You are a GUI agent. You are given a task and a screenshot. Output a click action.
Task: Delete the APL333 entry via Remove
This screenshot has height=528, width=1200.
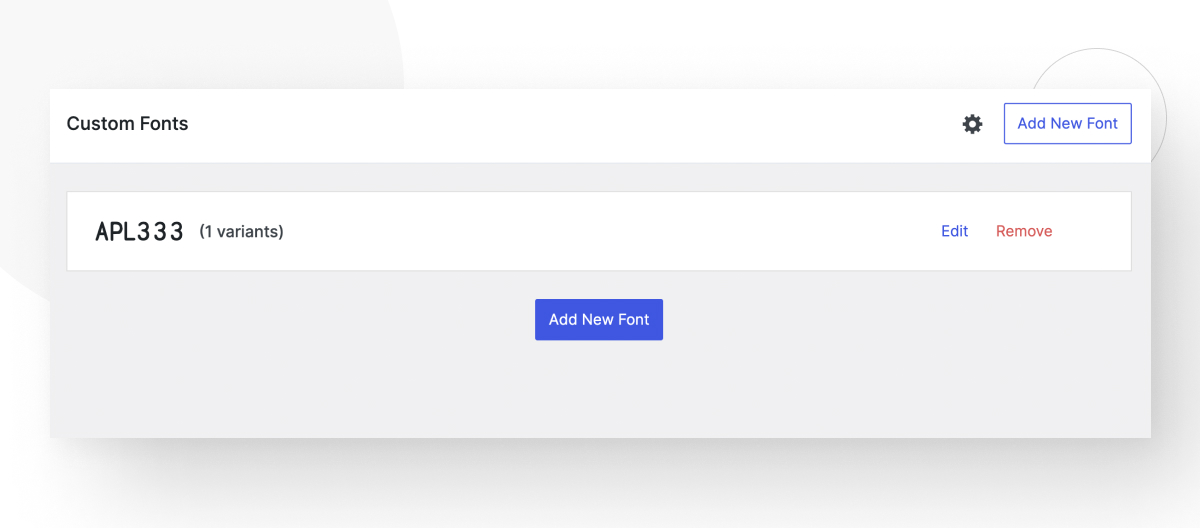1023,231
